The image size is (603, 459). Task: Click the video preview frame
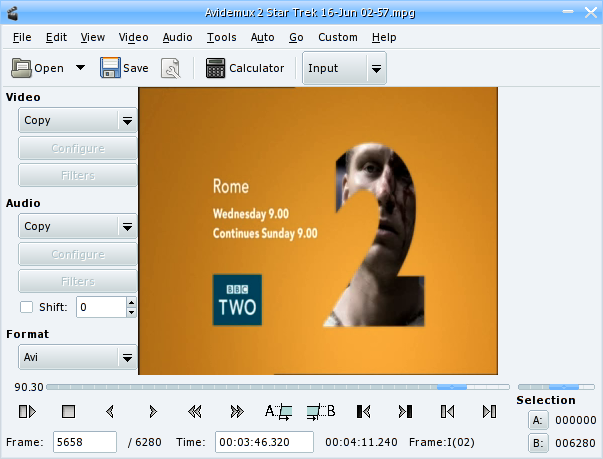pyautogui.click(x=318, y=231)
